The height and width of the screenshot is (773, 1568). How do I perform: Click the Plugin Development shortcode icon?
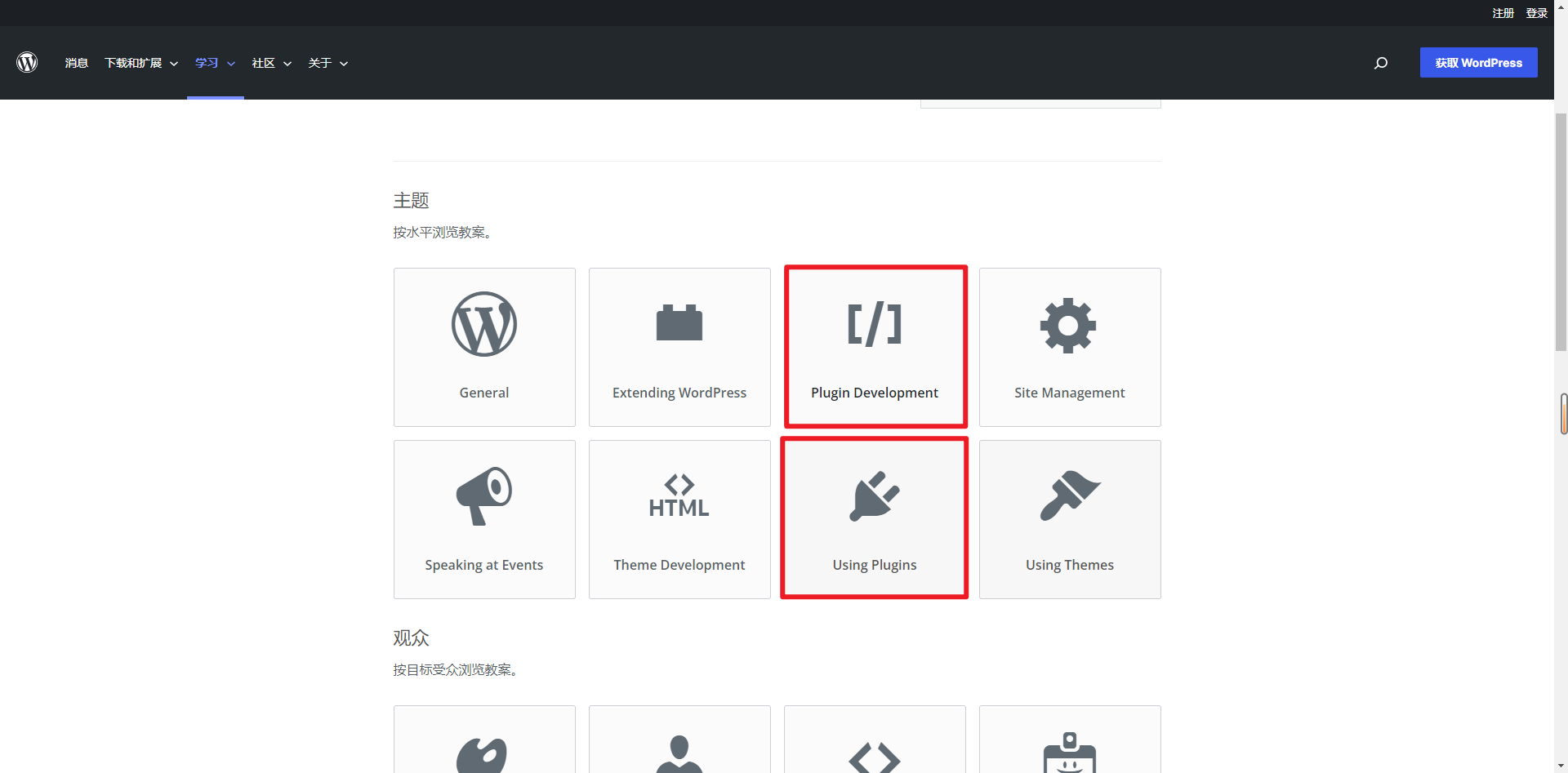pyautogui.click(x=875, y=324)
